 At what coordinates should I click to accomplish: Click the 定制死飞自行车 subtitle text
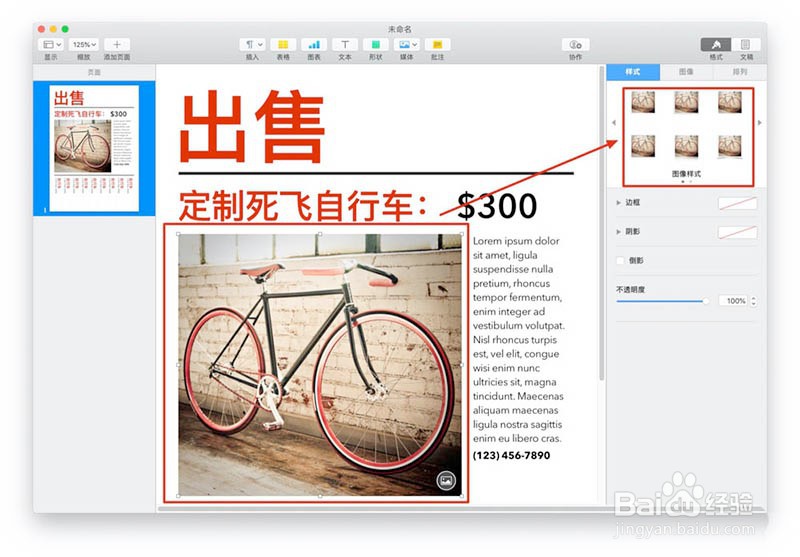303,206
